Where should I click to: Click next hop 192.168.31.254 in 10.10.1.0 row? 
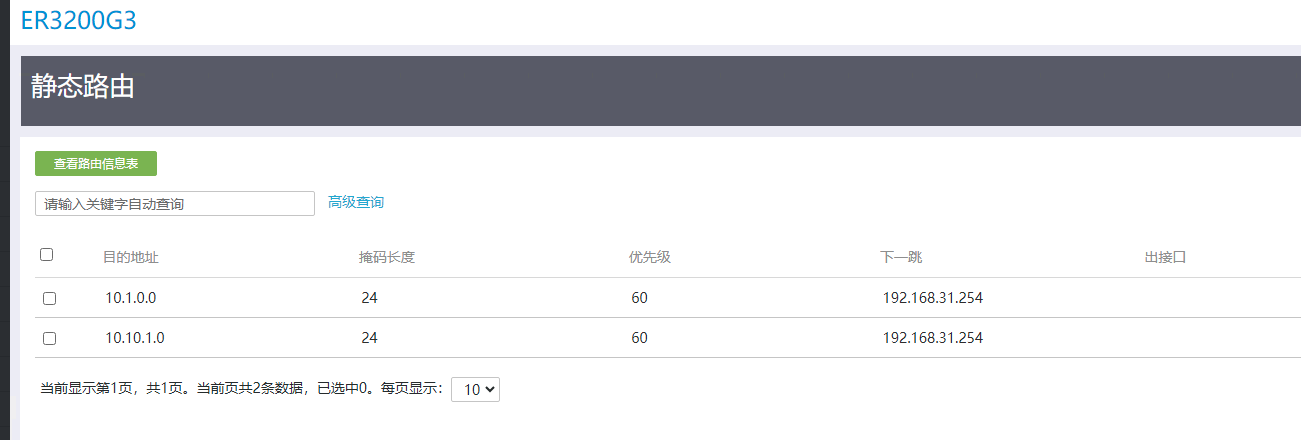click(x=933, y=338)
